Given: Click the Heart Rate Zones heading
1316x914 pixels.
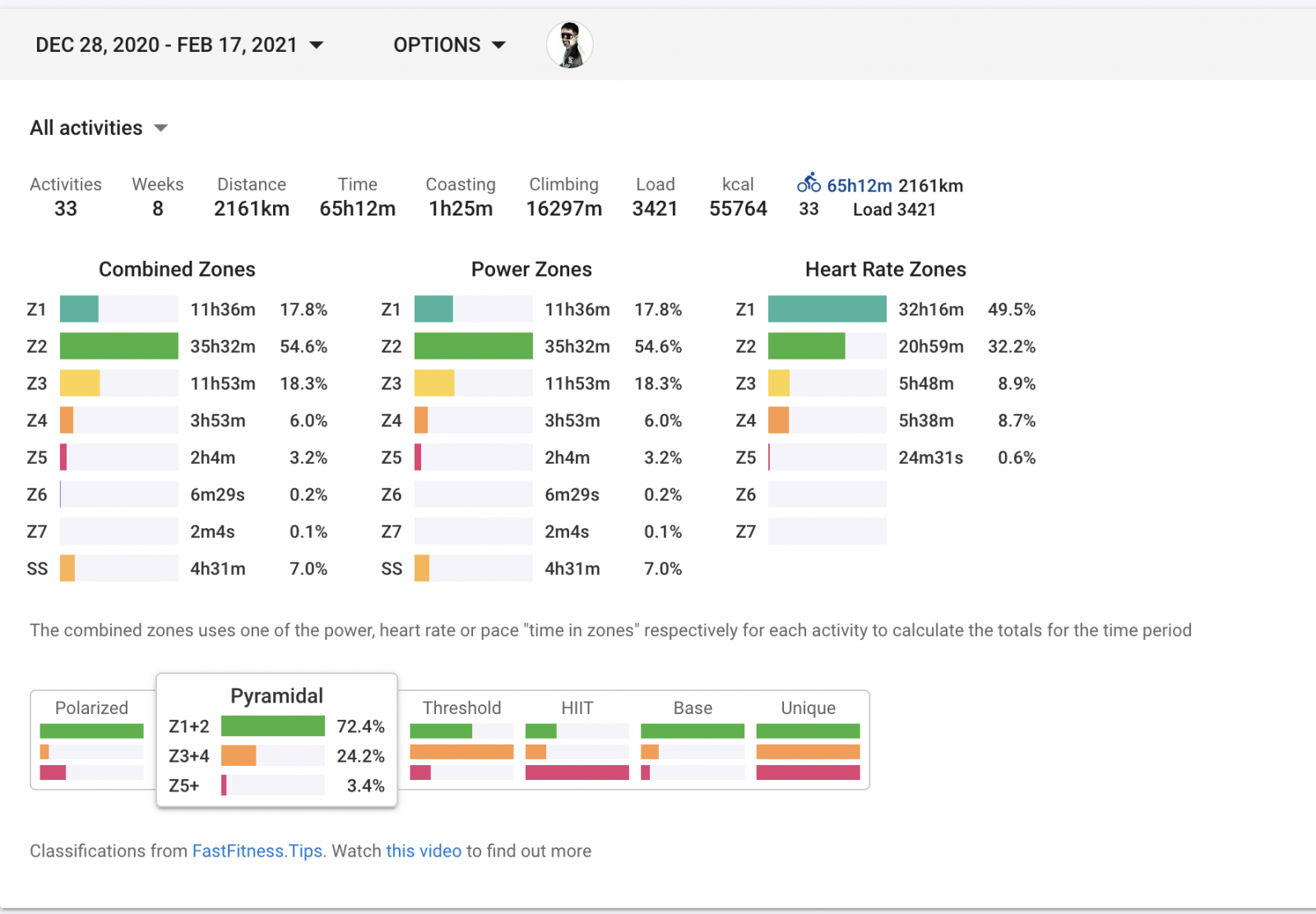Looking at the screenshot, I should click(885, 270).
